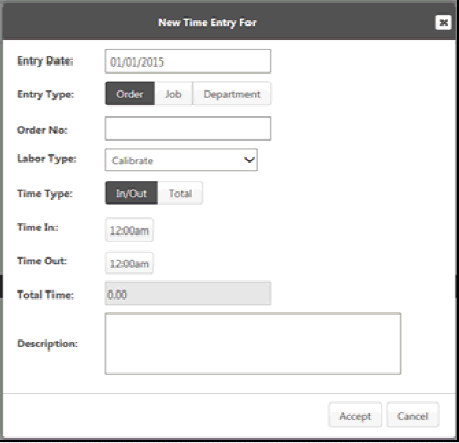Click the greyed Total Time field
Viewport: 459px width, 443px height.
pyautogui.click(x=188, y=294)
